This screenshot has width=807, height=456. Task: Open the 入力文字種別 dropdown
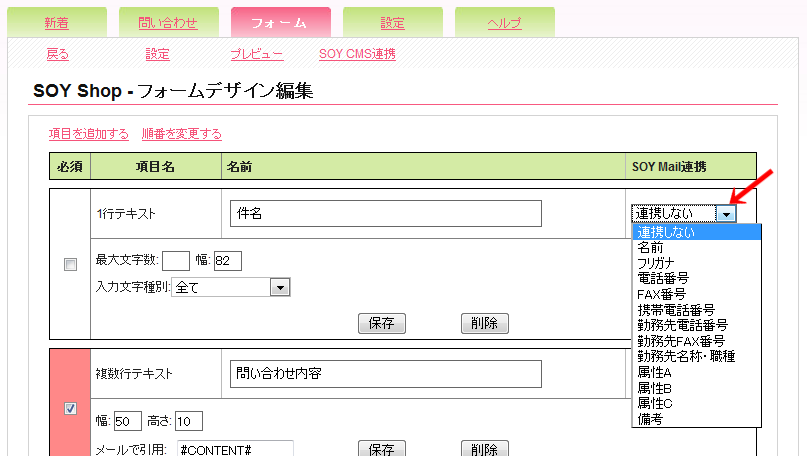[231, 287]
